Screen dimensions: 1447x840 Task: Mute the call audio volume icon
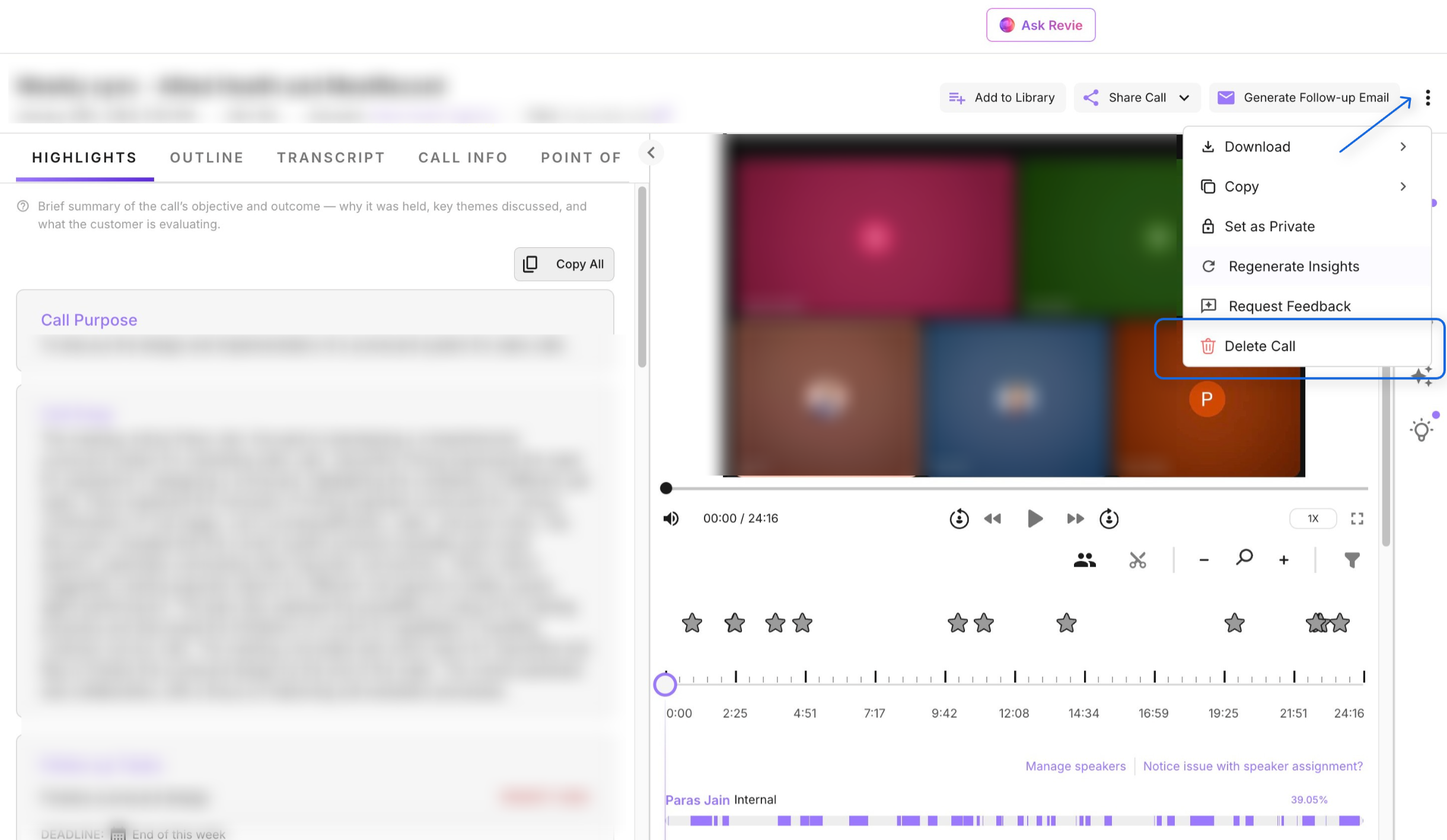[x=671, y=519]
